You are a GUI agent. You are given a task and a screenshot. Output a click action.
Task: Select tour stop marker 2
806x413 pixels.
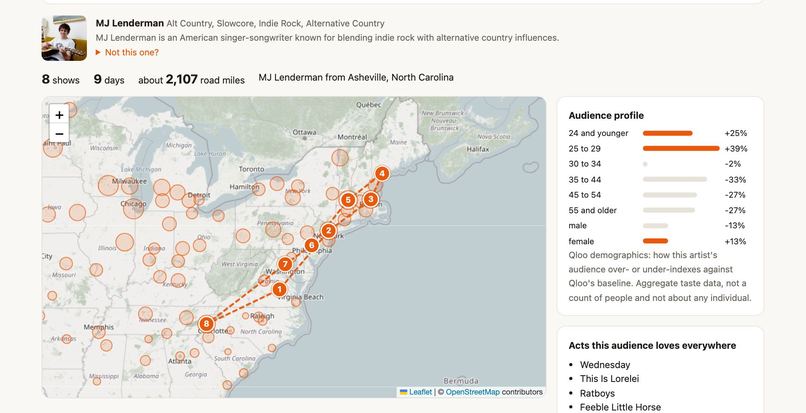coord(329,231)
